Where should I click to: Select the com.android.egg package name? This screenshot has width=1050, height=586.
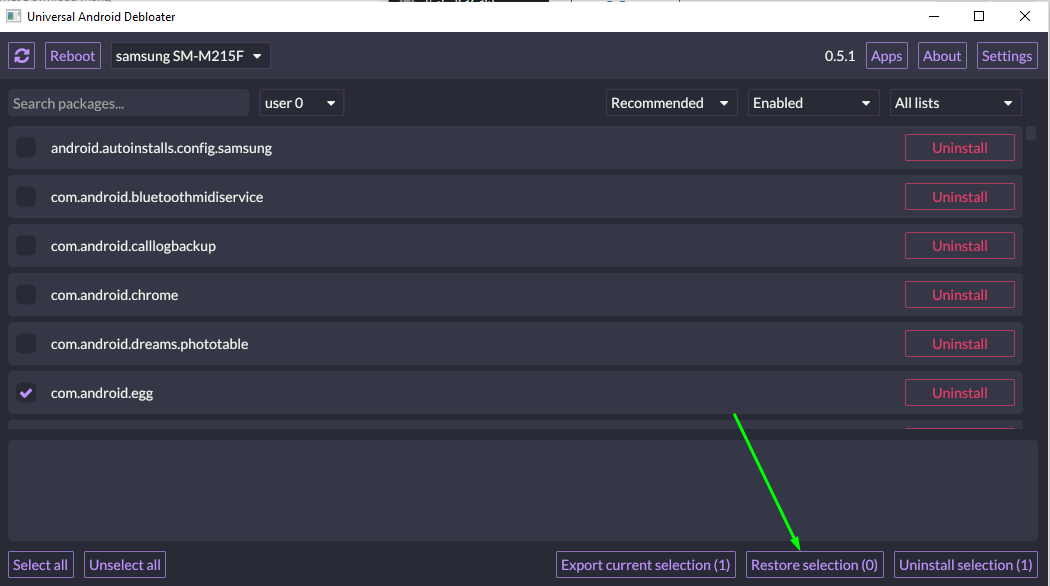point(102,393)
